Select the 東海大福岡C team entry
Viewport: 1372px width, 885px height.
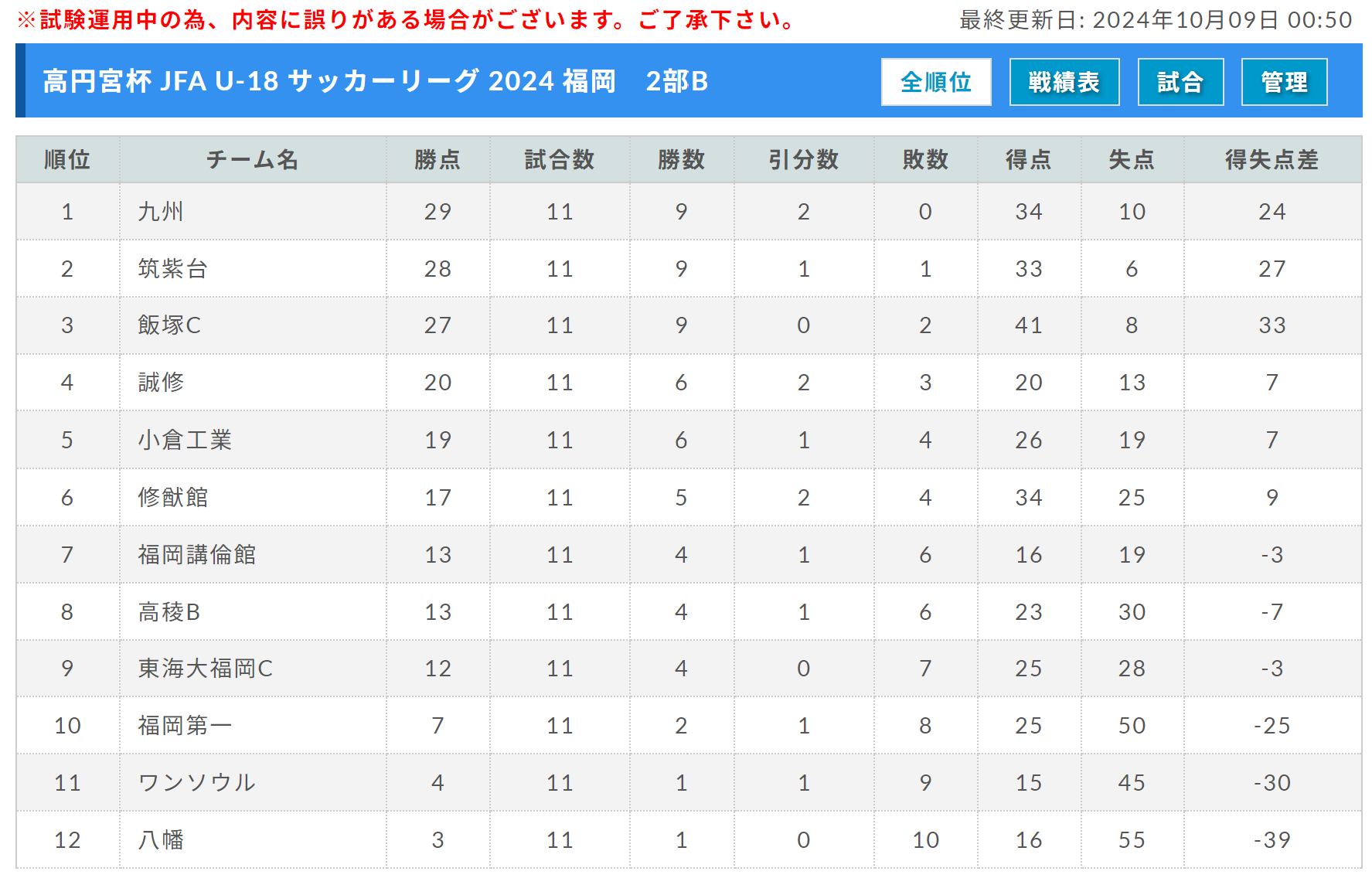205,669
